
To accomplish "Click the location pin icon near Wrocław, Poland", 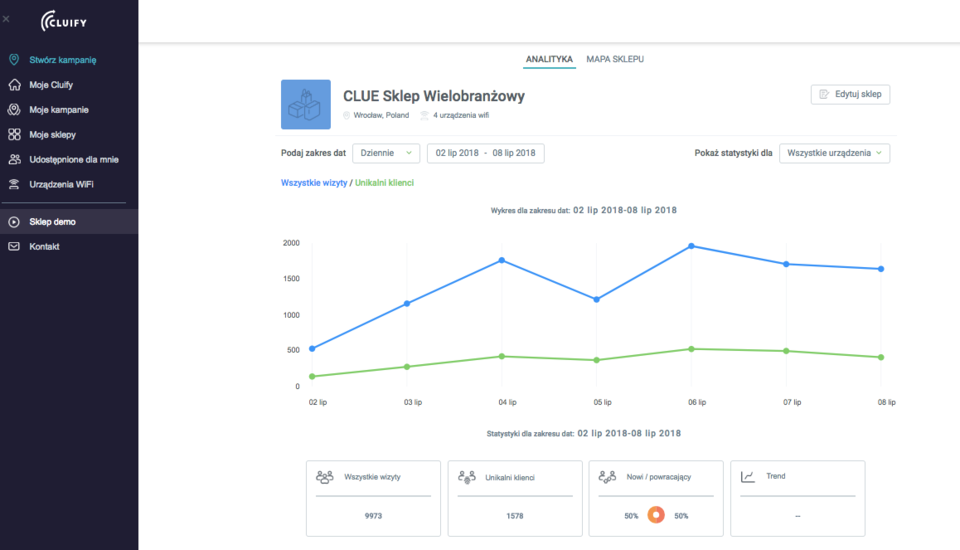I will (347, 115).
